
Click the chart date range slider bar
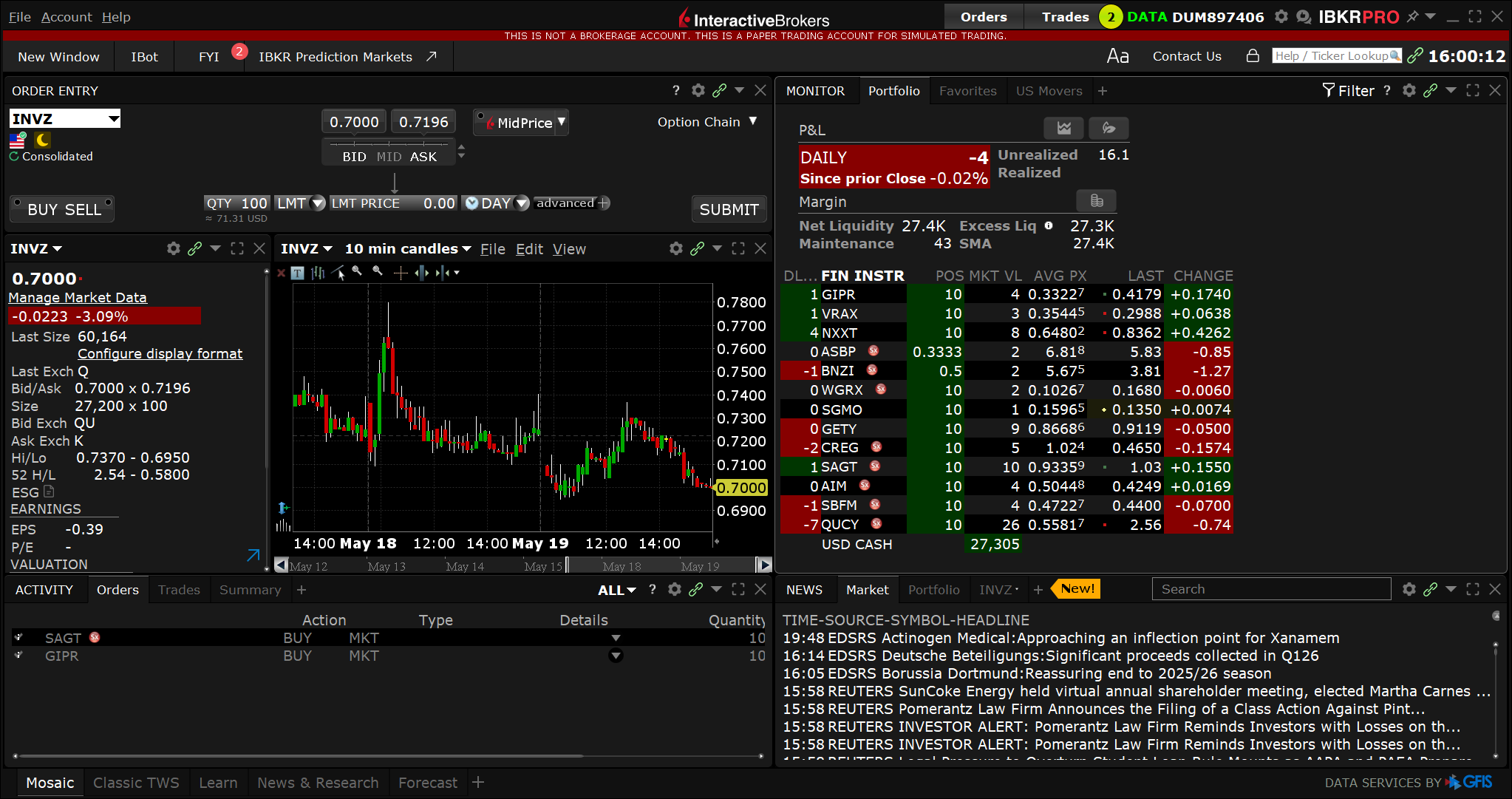point(523,565)
